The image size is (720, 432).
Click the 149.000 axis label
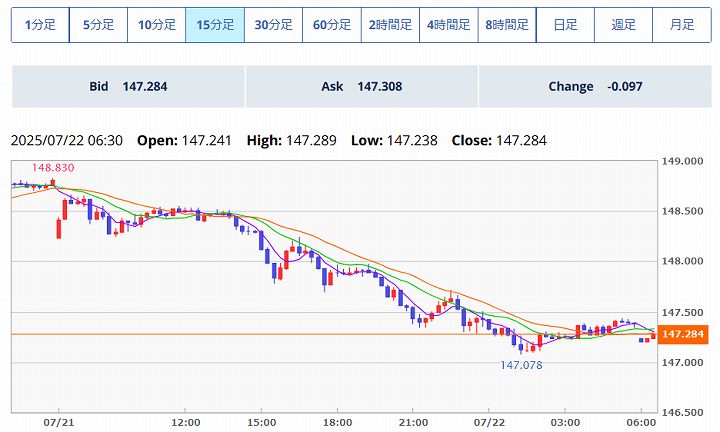[682, 161]
